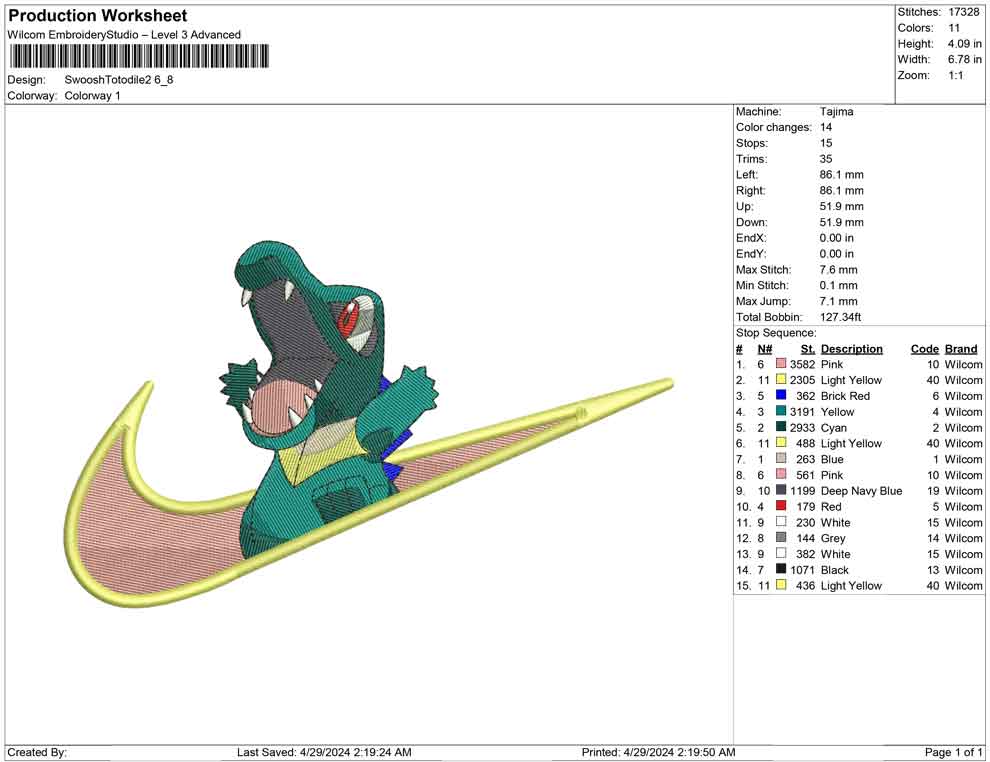The width and height of the screenshot is (990, 762).
Task: Click the White swatch with 230 stitches
Action: click(781, 521)
